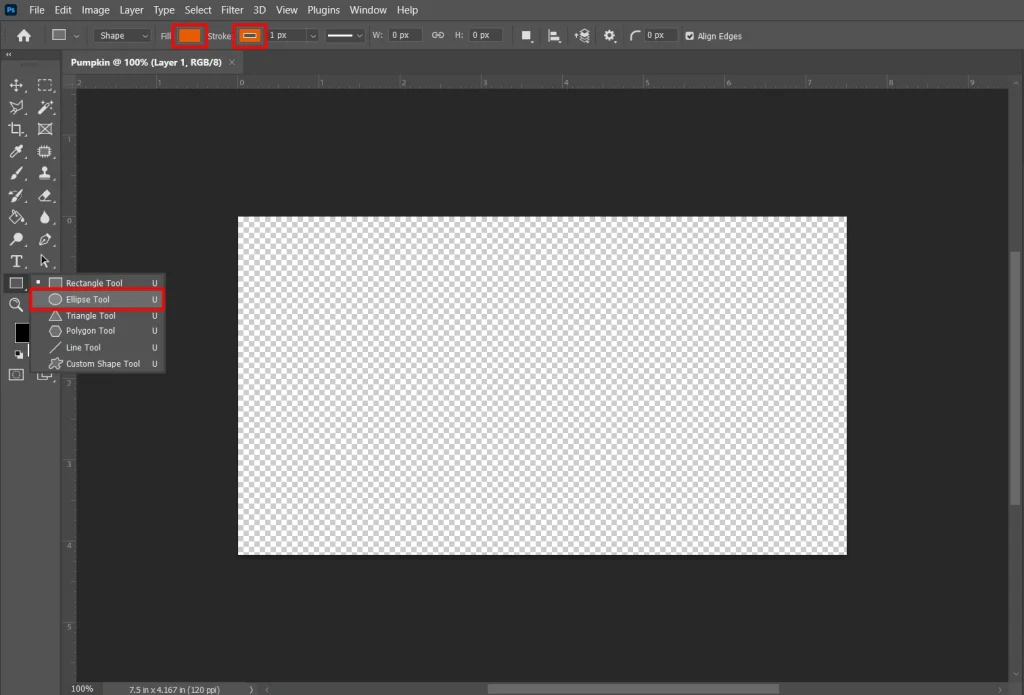Choose Rectangle Tool from flyout
Screen dimensions: 1024x695
[98, 283]
